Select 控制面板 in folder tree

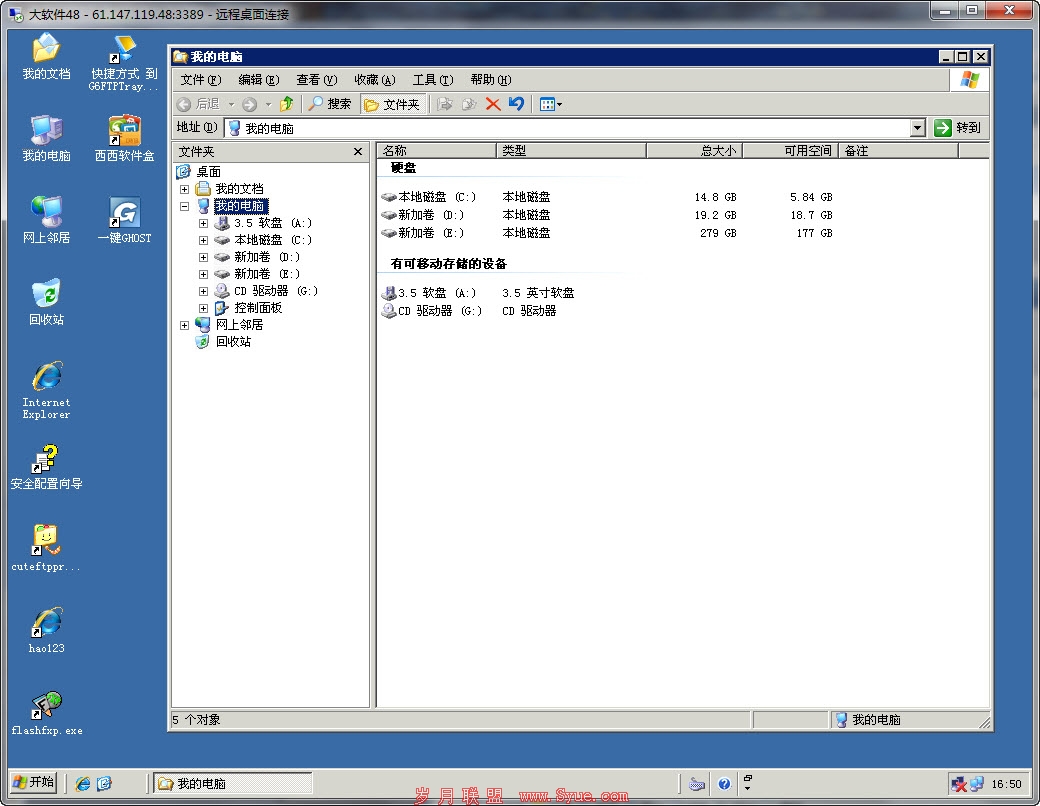point(258,308)
